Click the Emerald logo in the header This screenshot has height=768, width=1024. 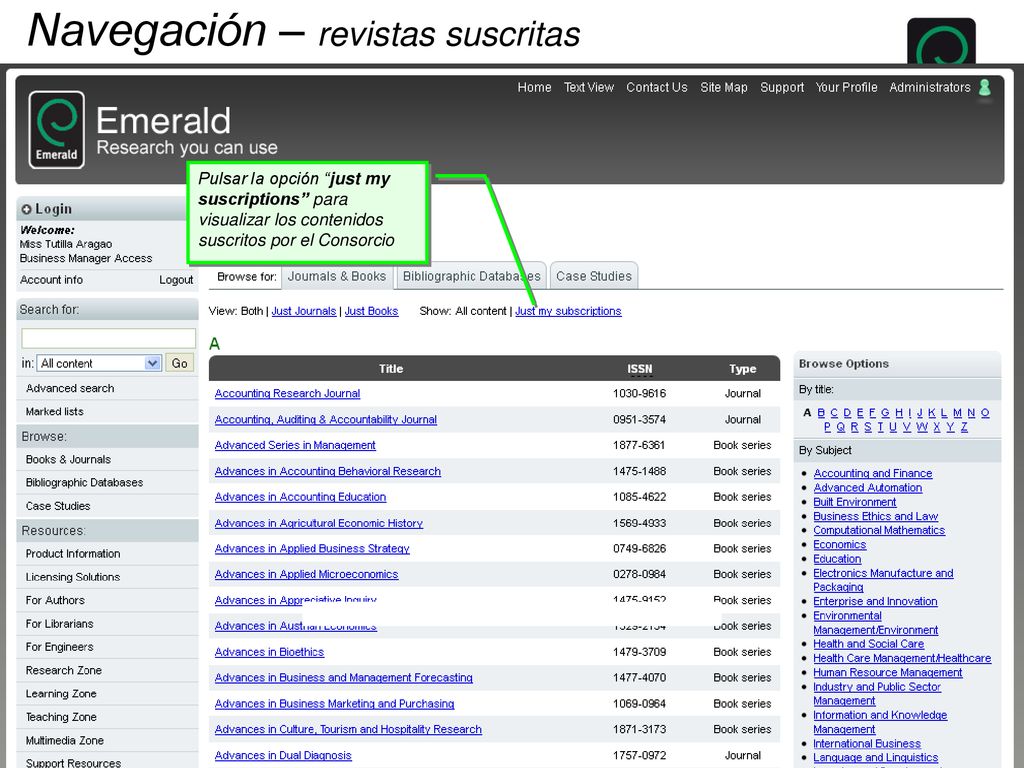[x=57, y=129]
